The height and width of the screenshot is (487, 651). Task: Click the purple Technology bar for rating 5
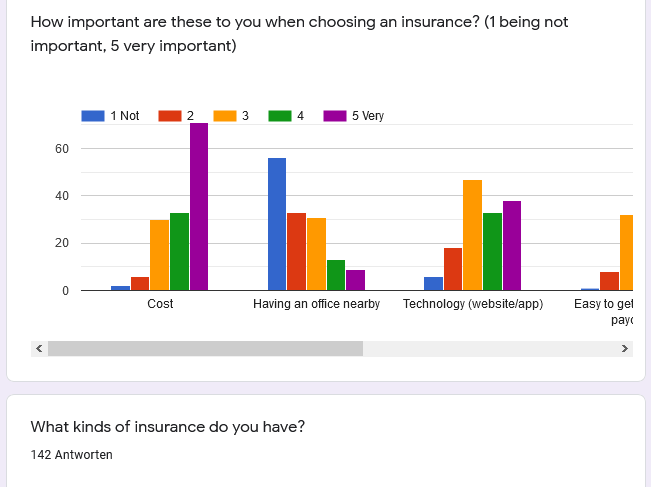pyautogui.click(x=512, y=246)
